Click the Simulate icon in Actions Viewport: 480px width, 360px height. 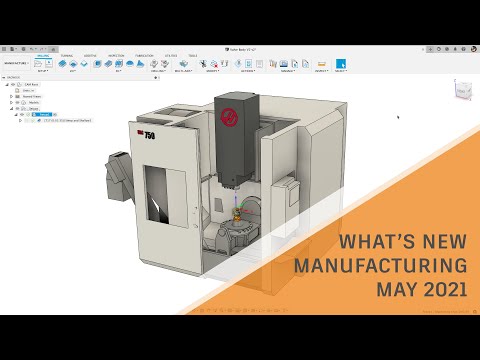238,63
